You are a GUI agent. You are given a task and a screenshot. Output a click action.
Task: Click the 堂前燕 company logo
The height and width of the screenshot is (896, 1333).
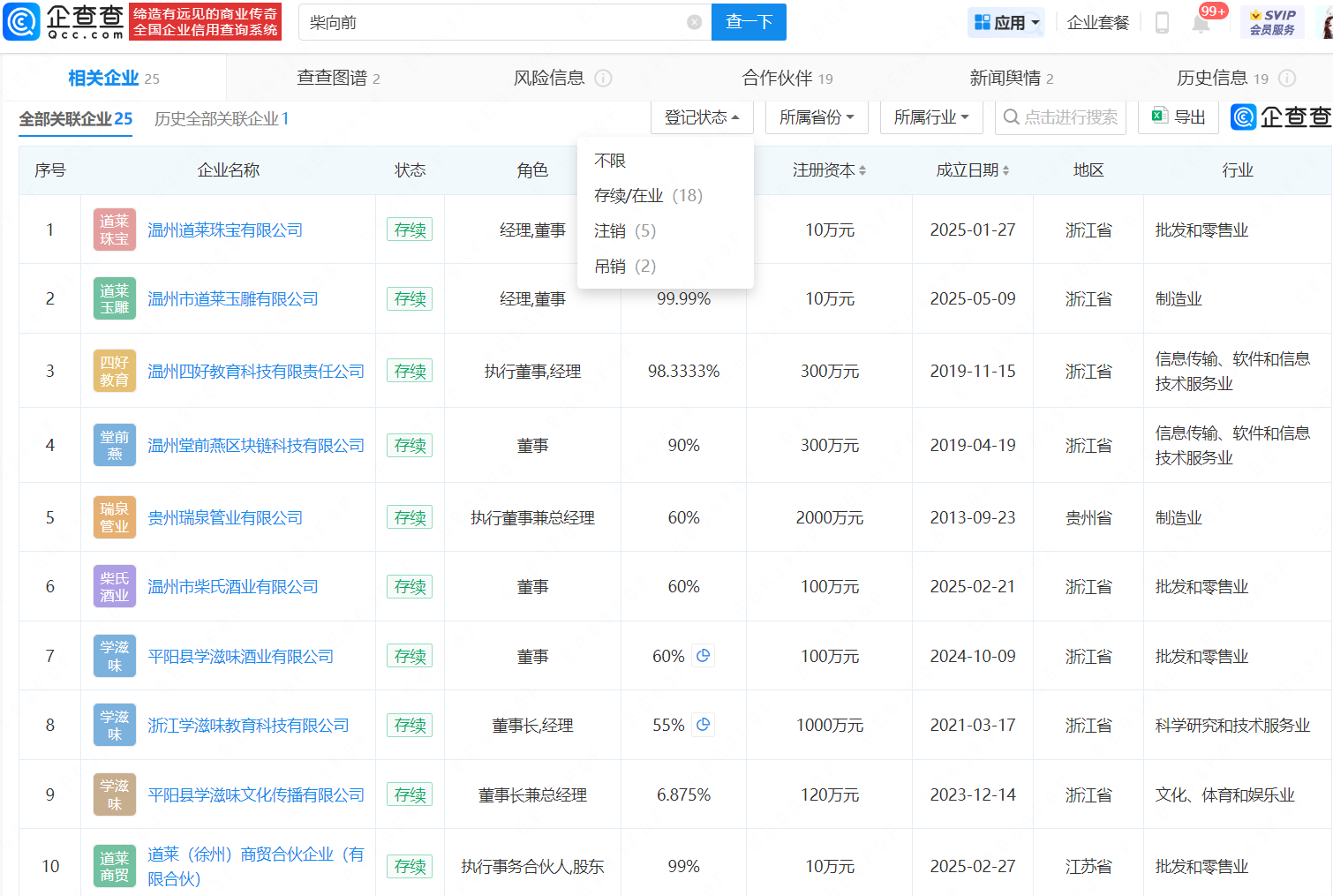point(115,445)
